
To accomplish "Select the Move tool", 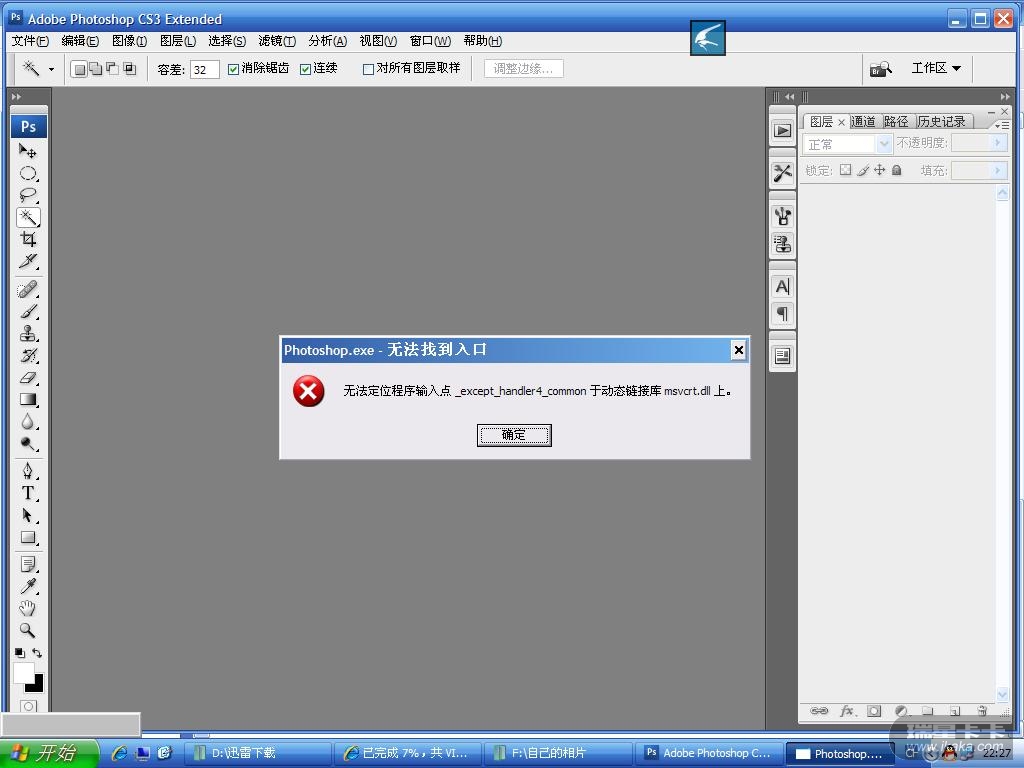I will tap(27, 151).
